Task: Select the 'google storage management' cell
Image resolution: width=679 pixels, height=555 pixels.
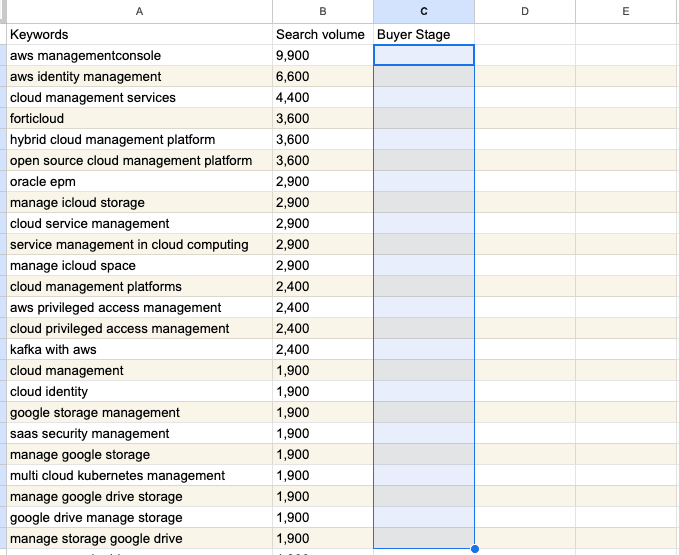Action: (139, 413)
